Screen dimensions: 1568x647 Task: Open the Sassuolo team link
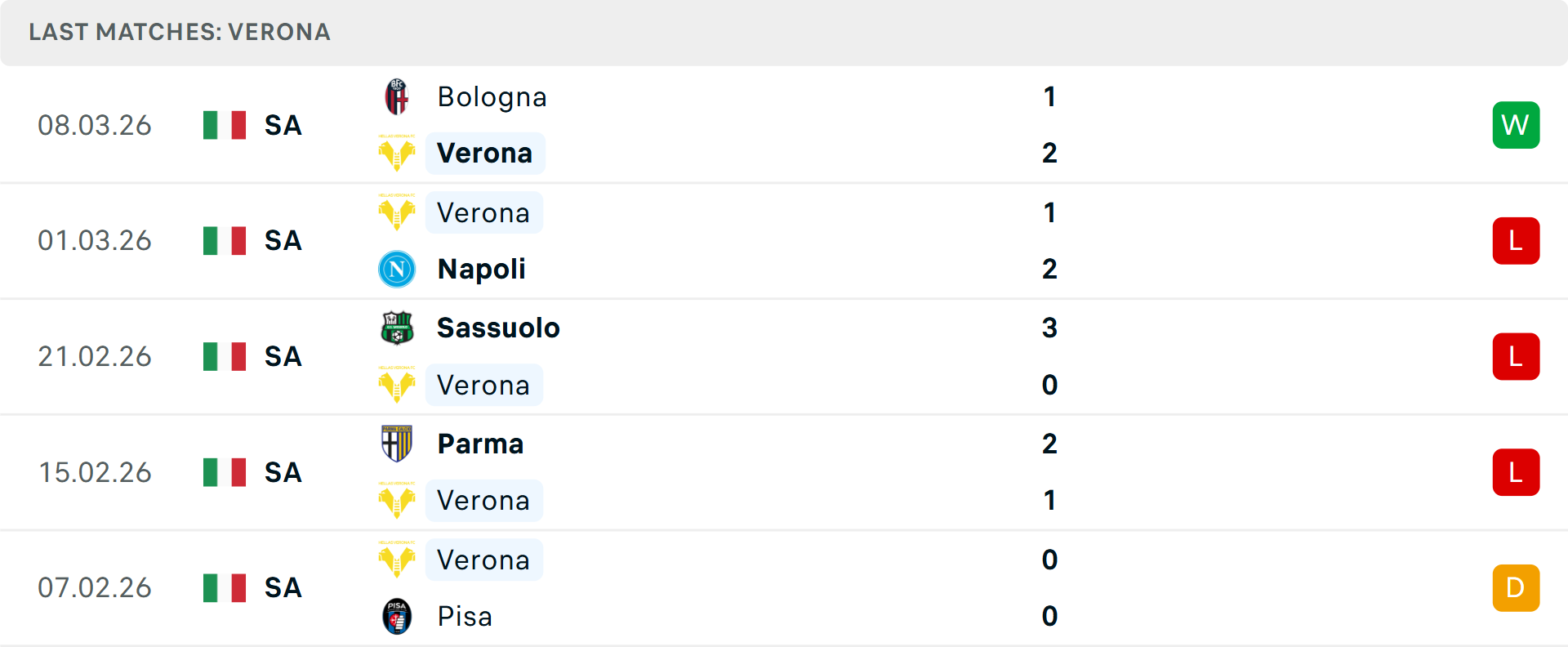pyautogui.click(x=498, y=328)
